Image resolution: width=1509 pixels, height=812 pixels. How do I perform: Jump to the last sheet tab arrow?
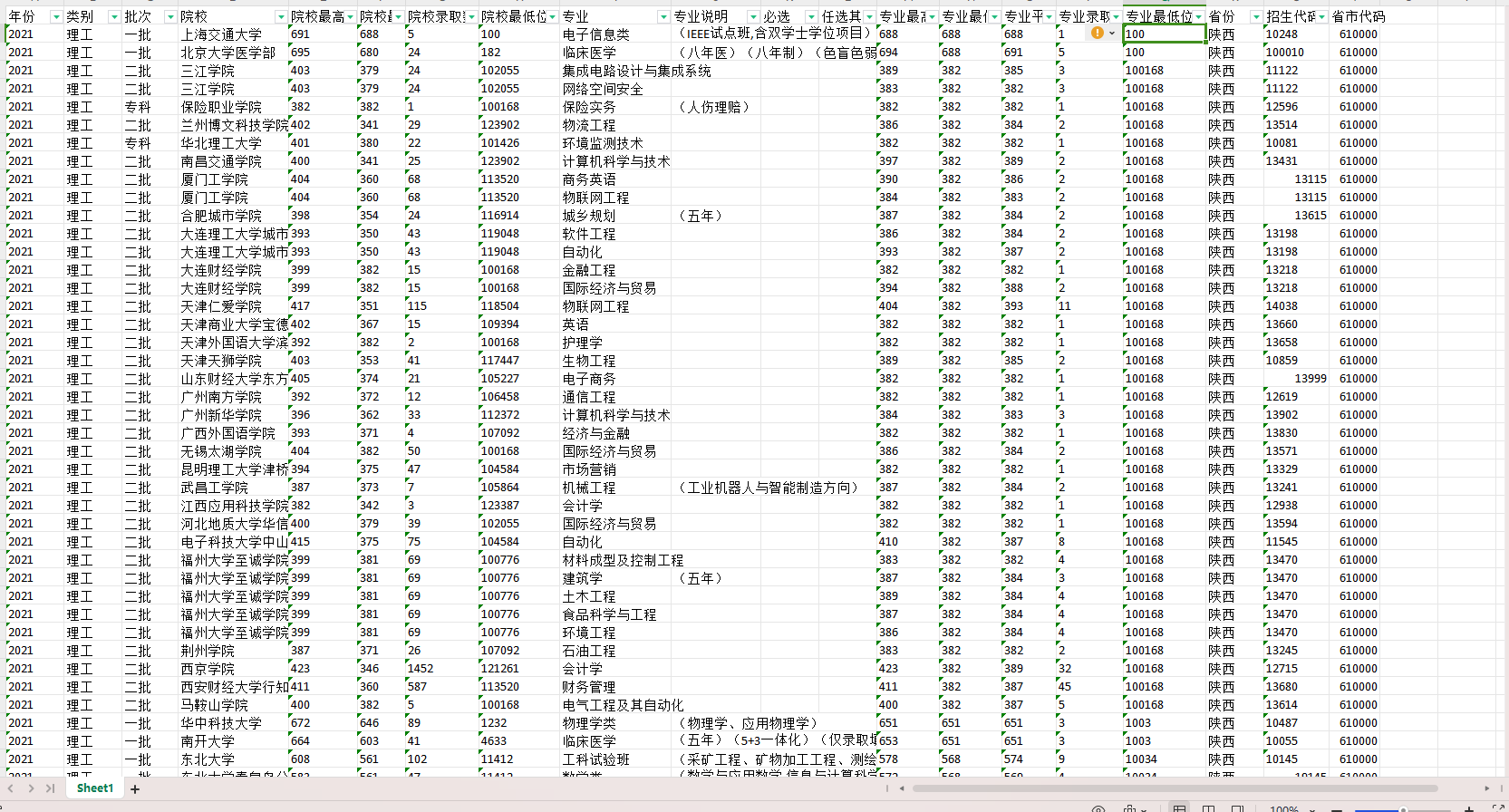pos(50,788)
